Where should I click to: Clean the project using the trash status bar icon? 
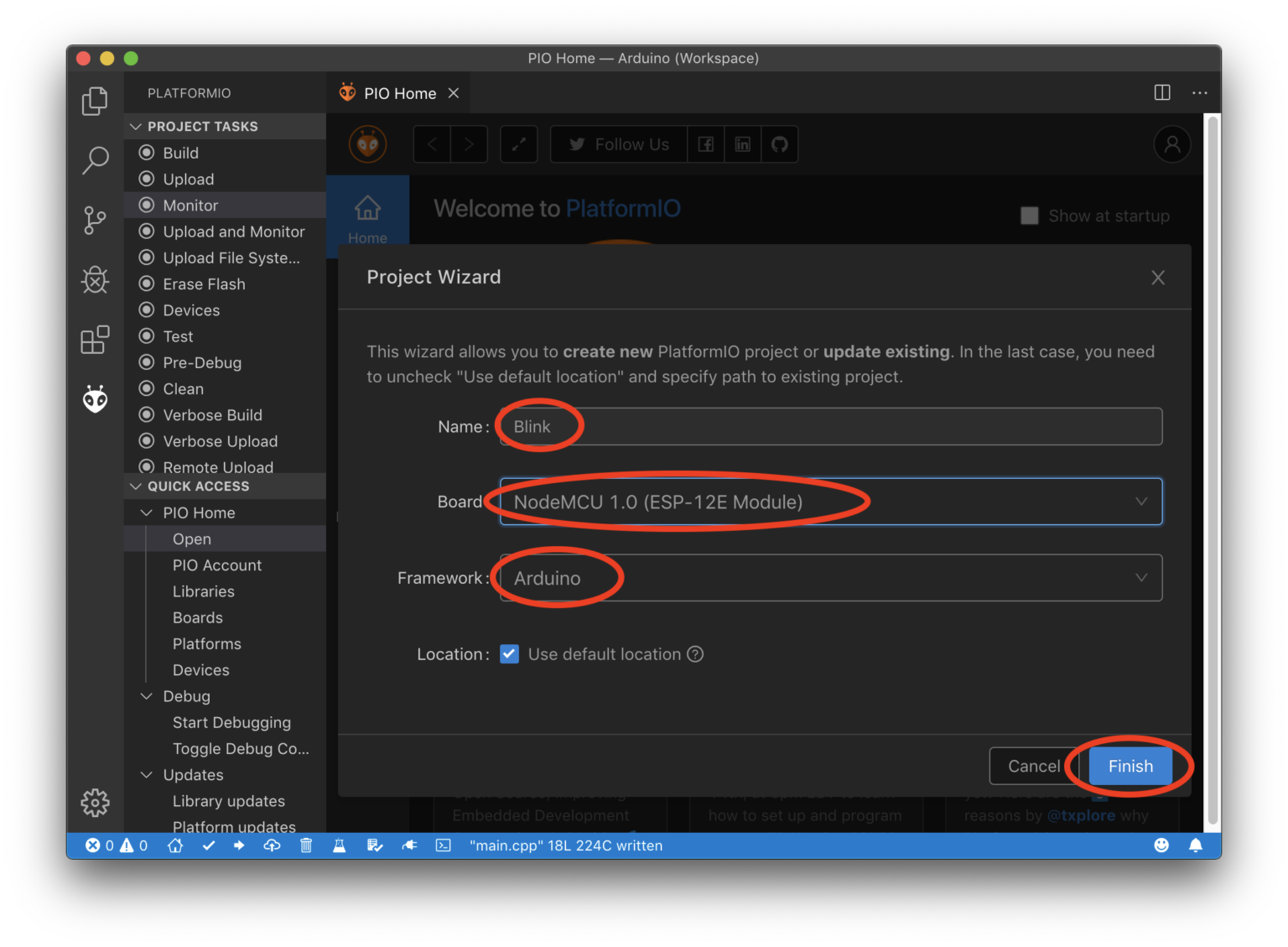pyautogui.click(x=306, y=846)
